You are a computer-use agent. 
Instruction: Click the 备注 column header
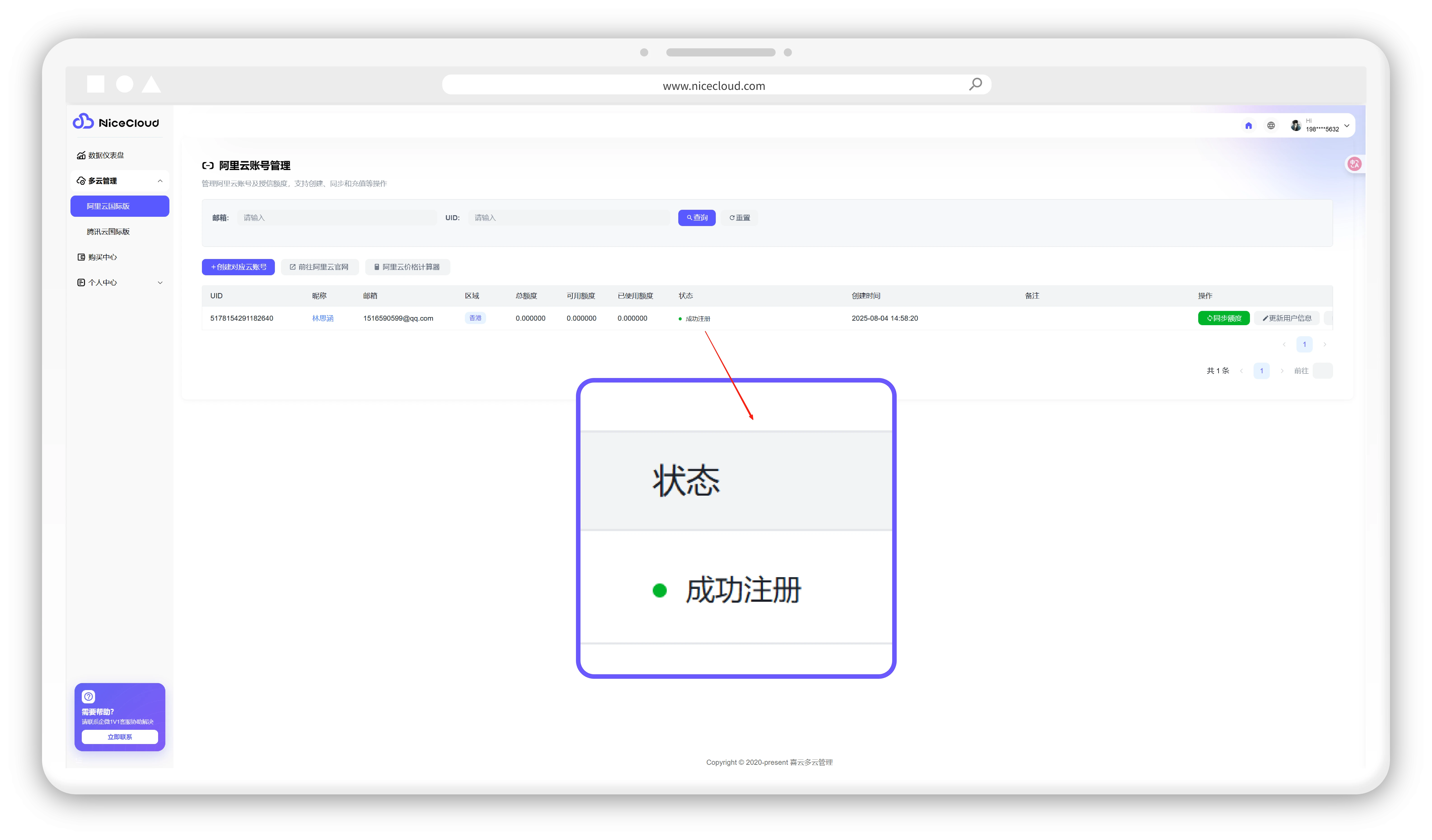click(x=1032, y=296)
